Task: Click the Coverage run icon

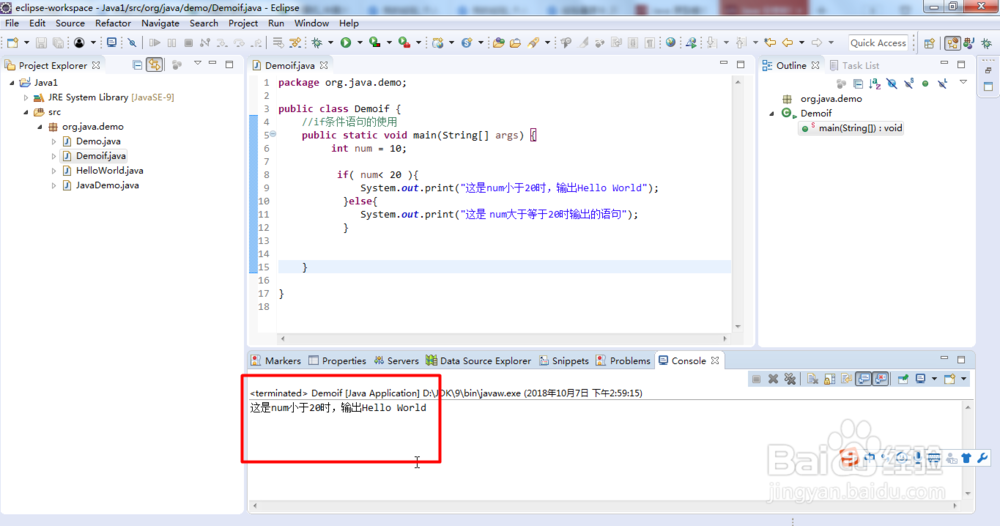Action: click(x=375, y=43)
